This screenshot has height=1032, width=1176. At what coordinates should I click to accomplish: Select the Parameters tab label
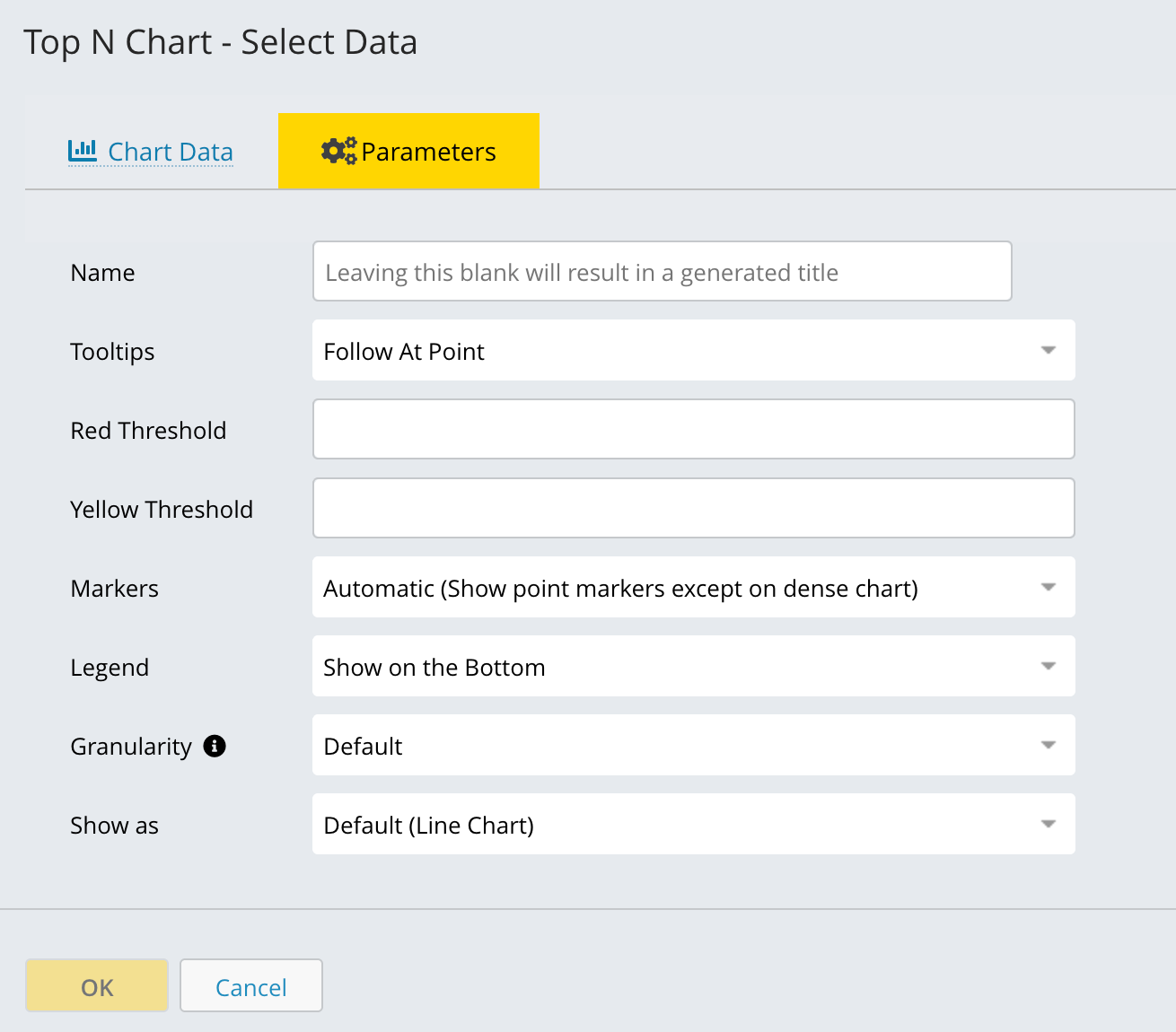[428, 152]
